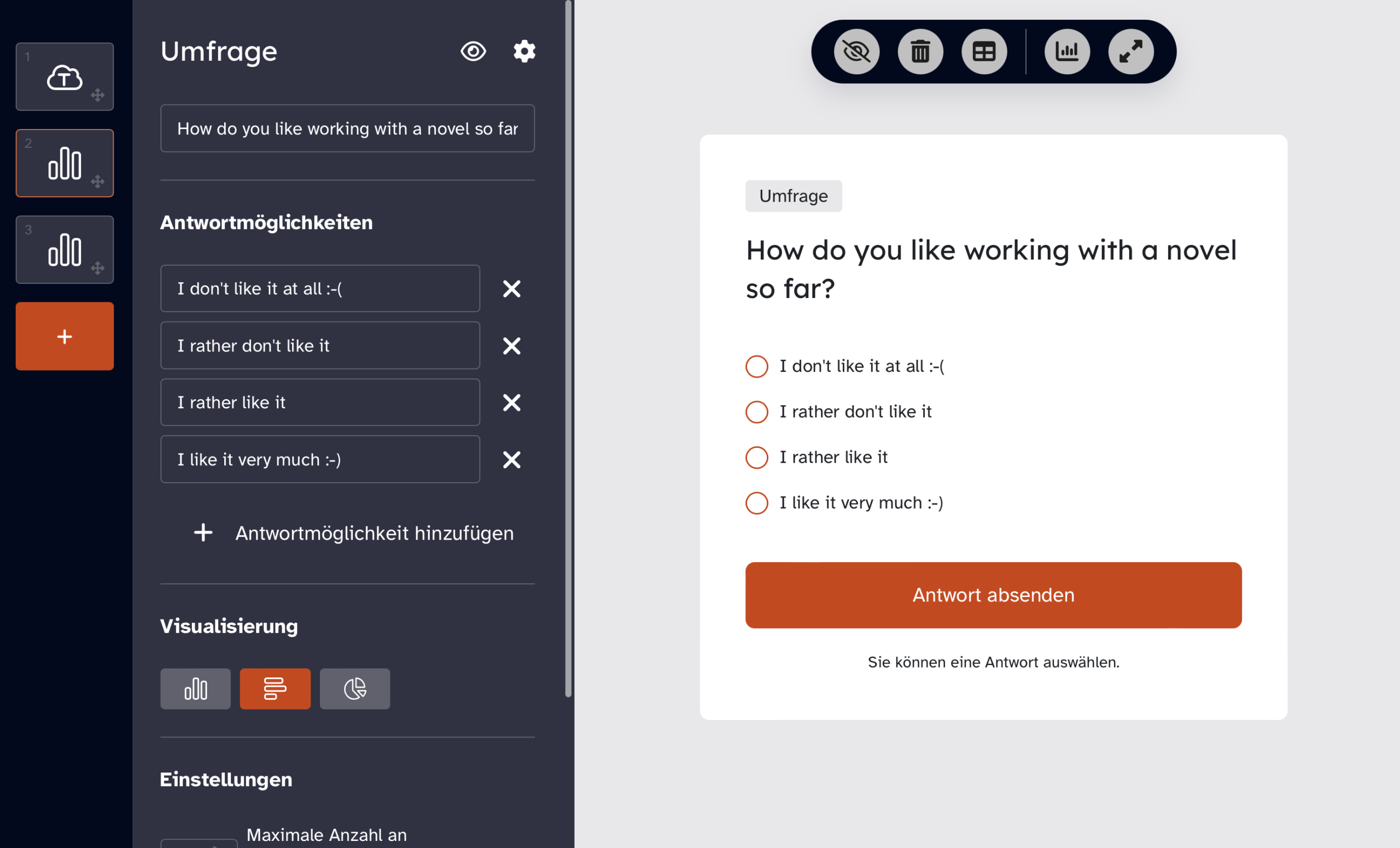Edit the poll question input field

[347, 128]
